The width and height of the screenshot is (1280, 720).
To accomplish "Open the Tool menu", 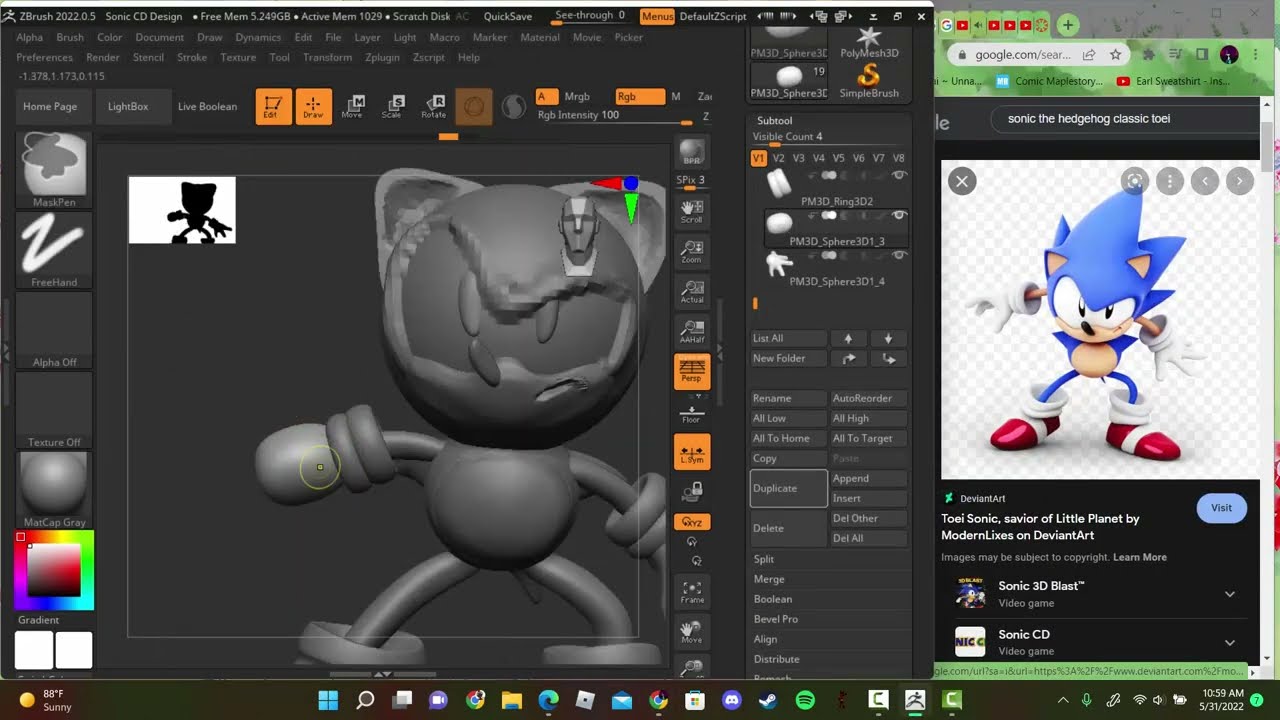I will coord(280,57).
